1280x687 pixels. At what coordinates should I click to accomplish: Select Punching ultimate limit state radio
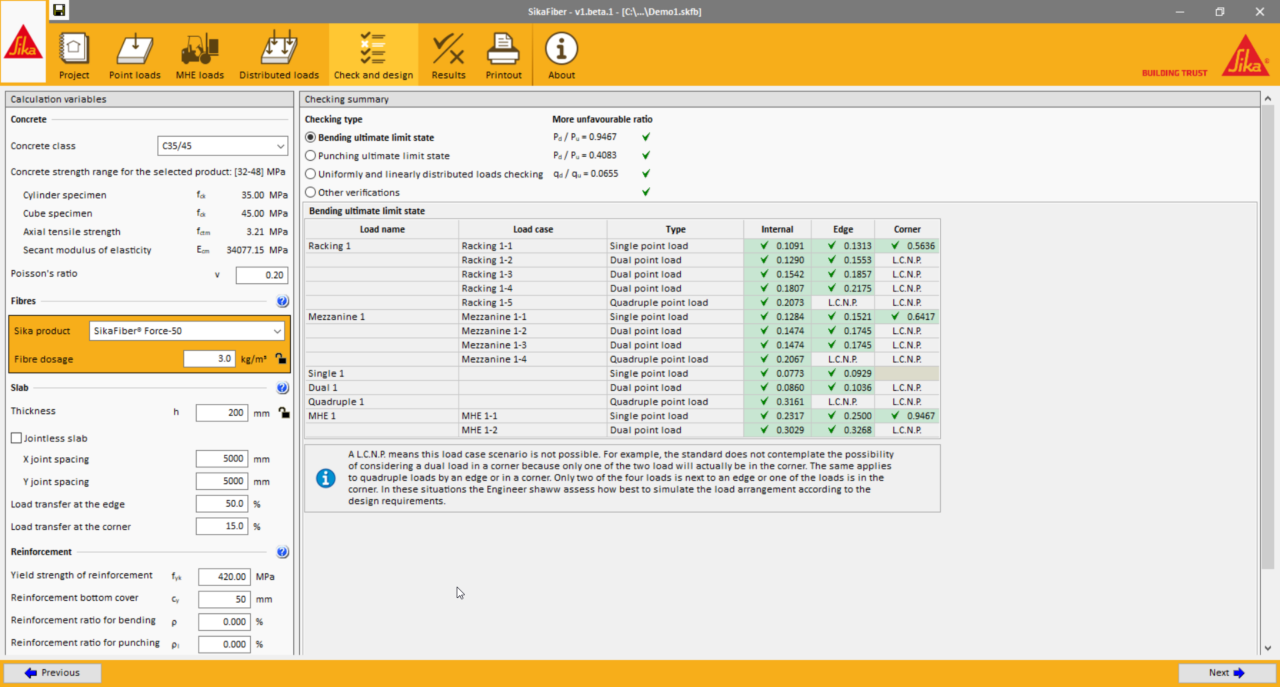pos(310,156)
